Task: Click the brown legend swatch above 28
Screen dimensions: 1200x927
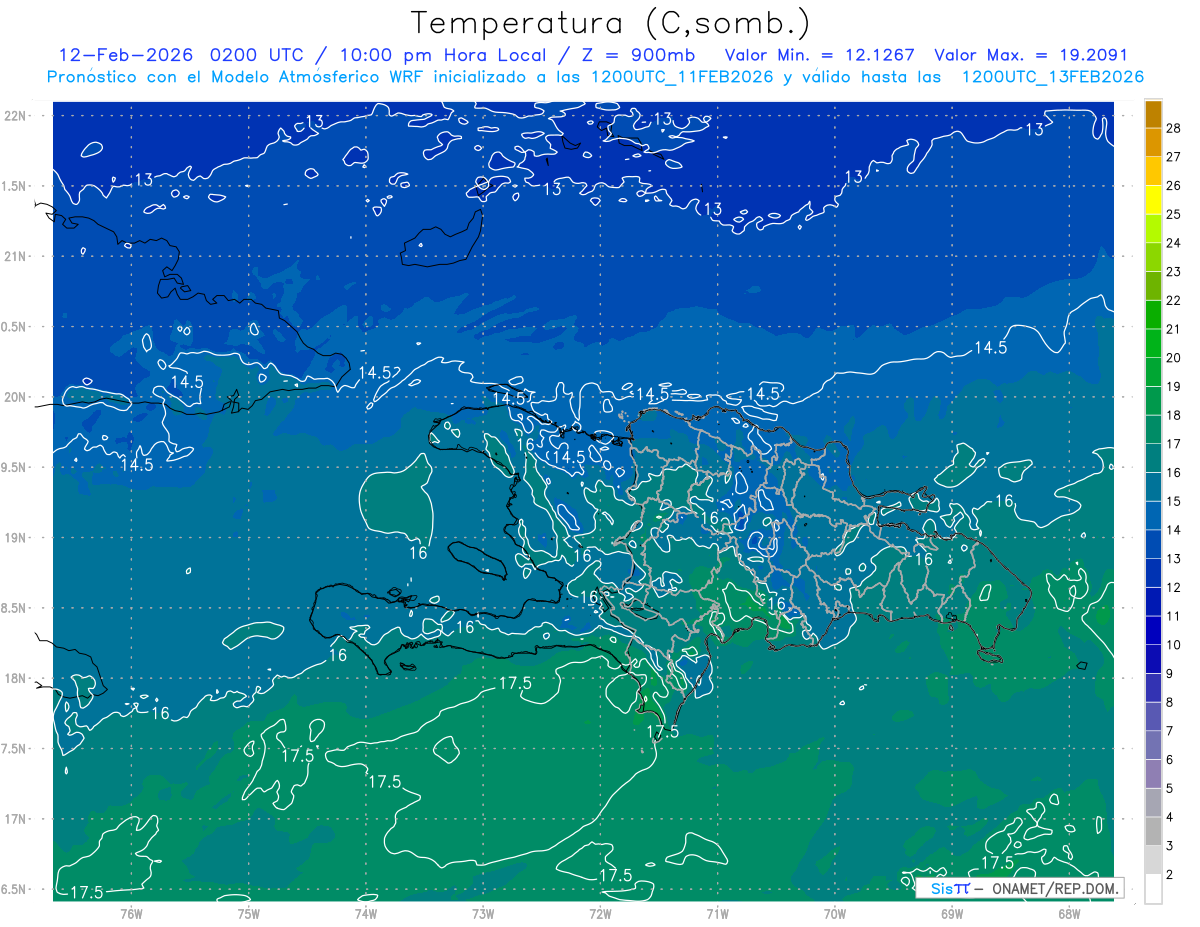Action: [1153, 113]
